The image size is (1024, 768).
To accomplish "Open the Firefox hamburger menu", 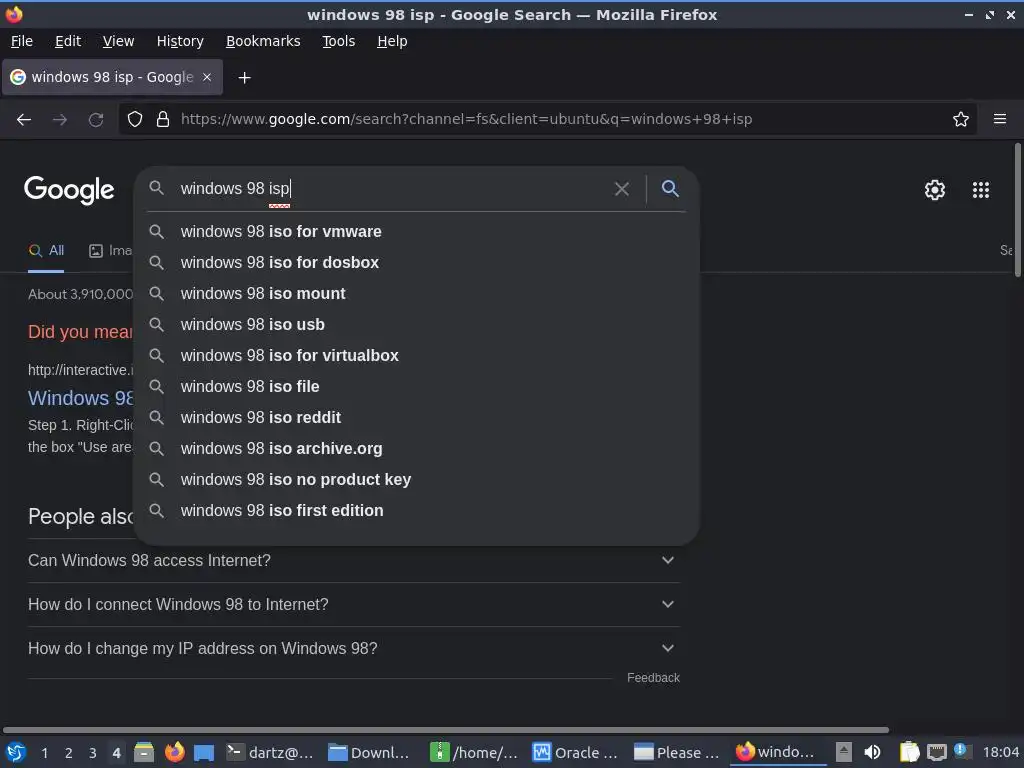I will coord(1000,119).
